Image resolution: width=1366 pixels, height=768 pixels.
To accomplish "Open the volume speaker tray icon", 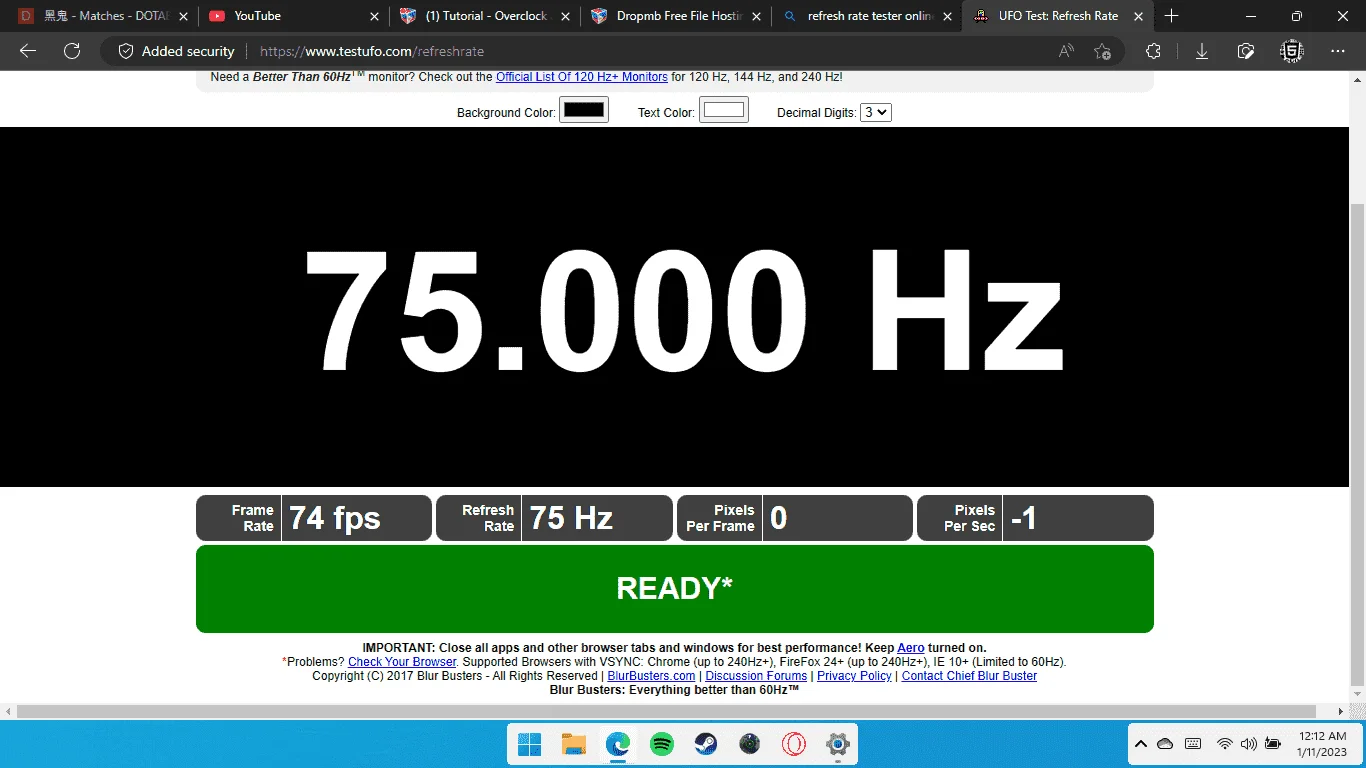I will click(1248, 744).
